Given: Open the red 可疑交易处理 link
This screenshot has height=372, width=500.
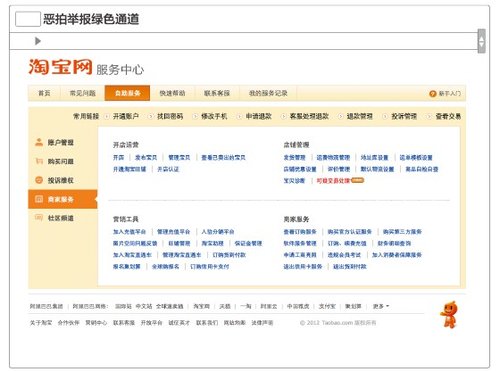Looking at the screenshot, I should pos(333,181).
